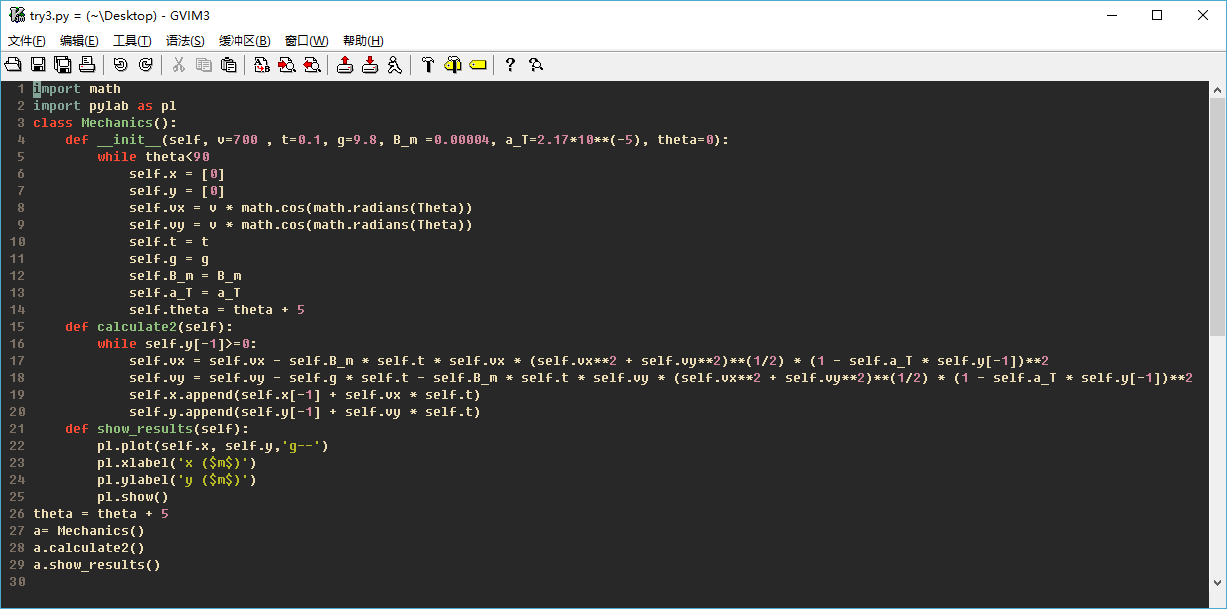Open the 窗口(W) menu
This screenshot has height=609, width=1227.
[x=306, y=41]
